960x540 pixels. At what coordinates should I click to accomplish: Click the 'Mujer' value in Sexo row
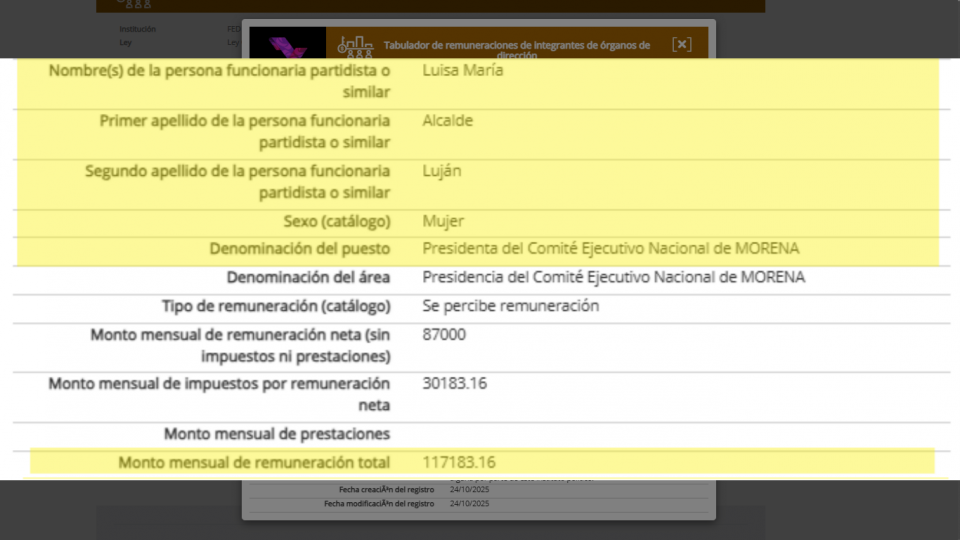[443, 221]
